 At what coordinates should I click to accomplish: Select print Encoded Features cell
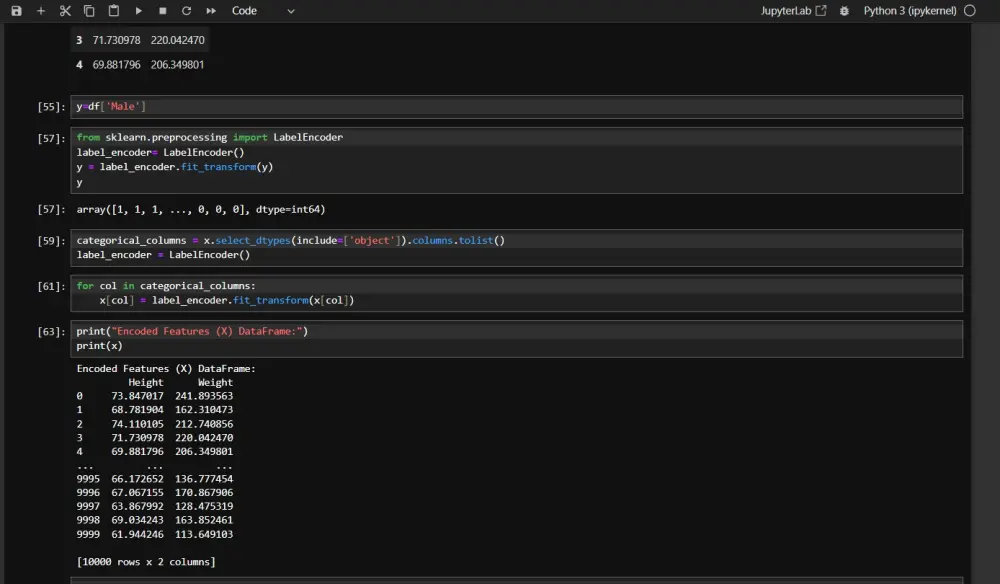coord(517,339)
